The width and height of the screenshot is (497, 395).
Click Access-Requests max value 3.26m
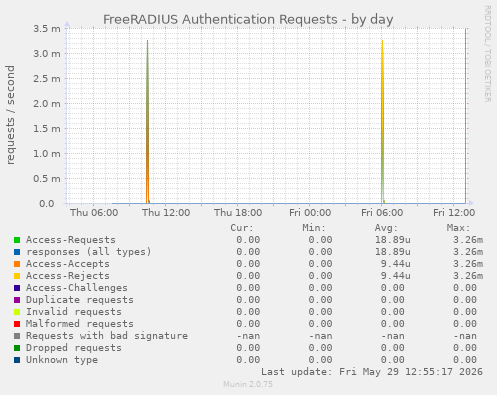click(468, 240)
